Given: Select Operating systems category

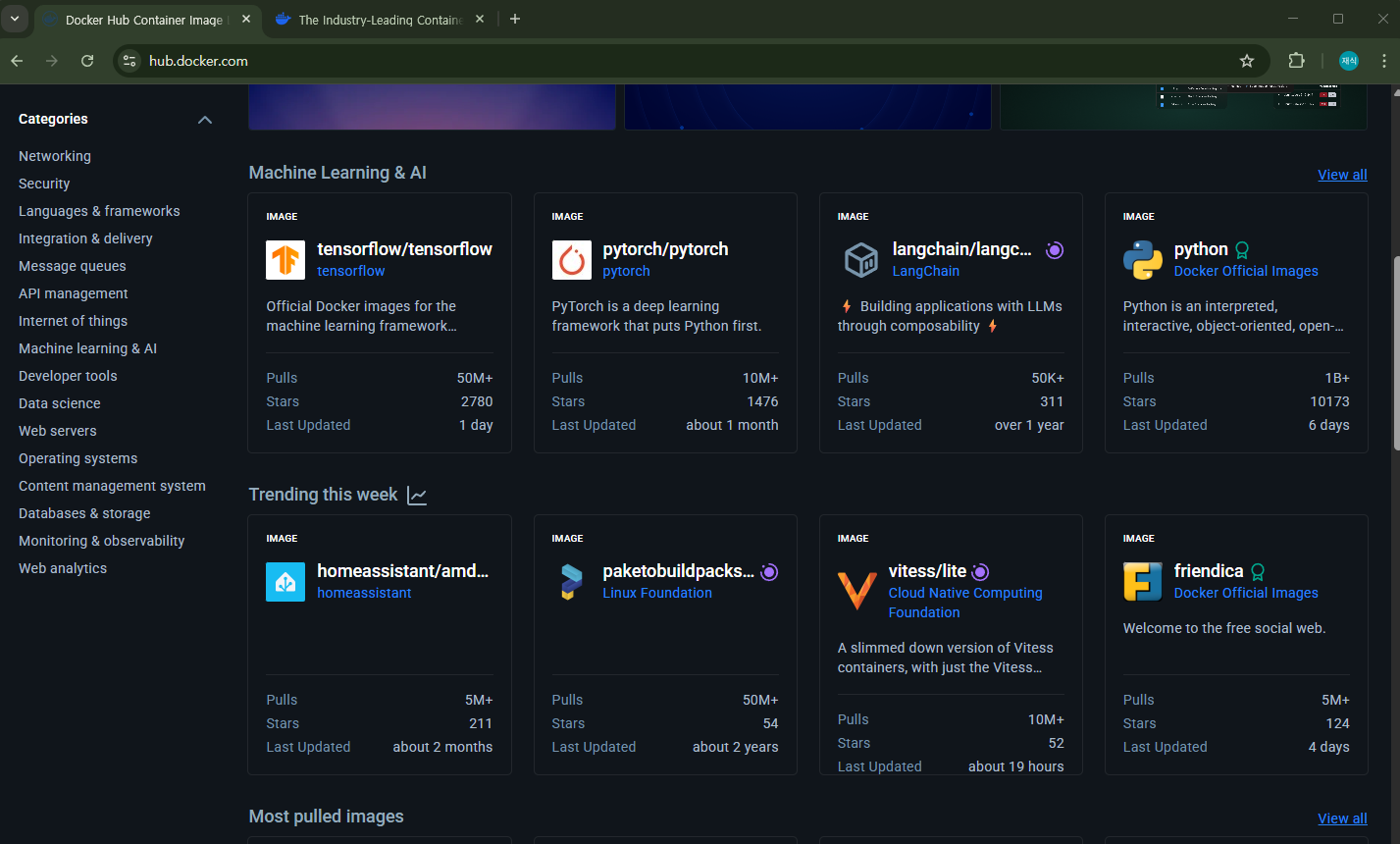Looking at the screenshot, I should click(78, 458).
